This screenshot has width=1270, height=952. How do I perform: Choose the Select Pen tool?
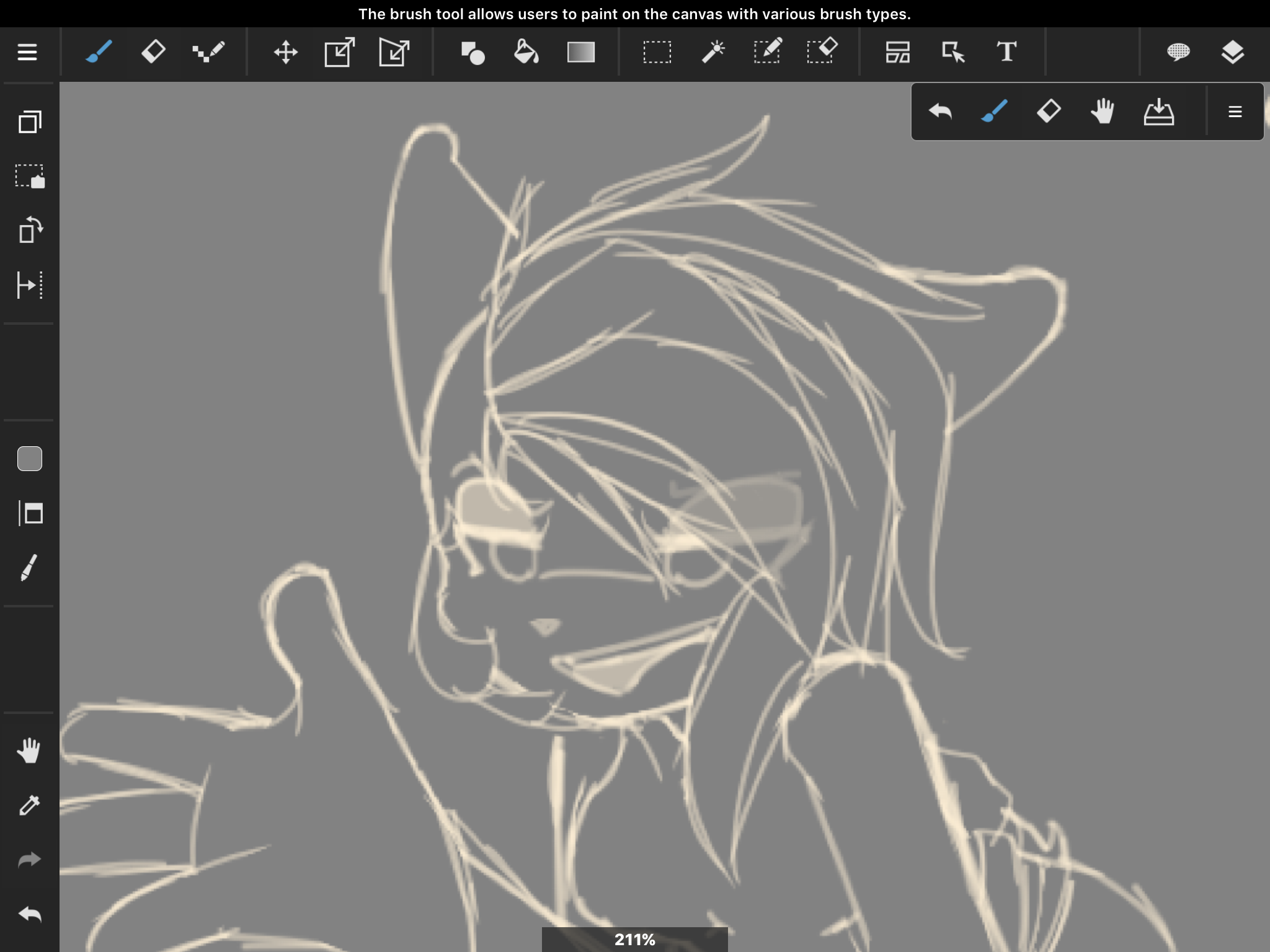pos(768,51)
